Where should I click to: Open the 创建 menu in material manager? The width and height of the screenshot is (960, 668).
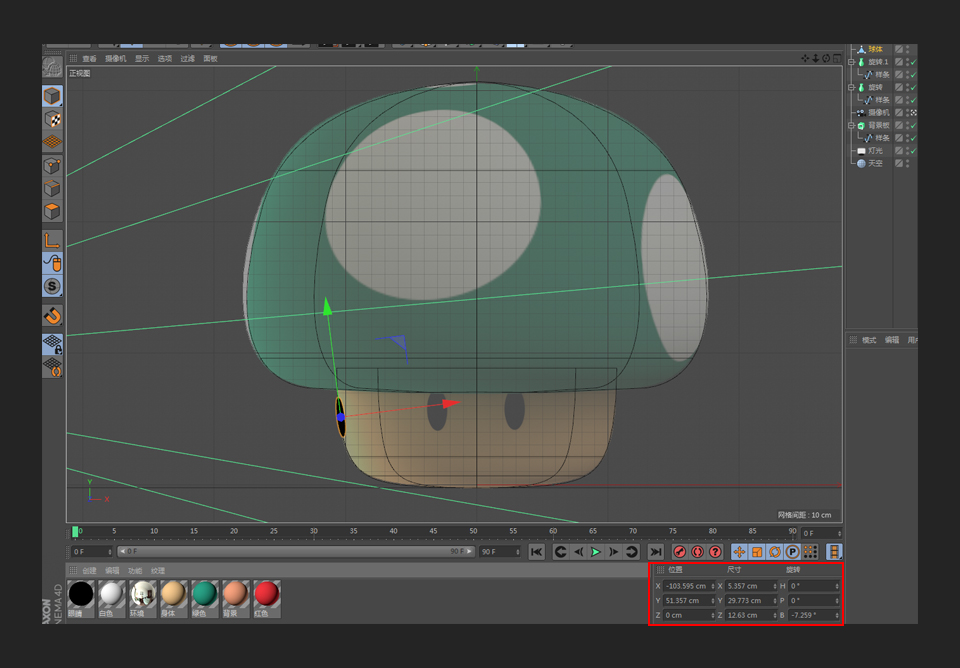tap(89, 571)
